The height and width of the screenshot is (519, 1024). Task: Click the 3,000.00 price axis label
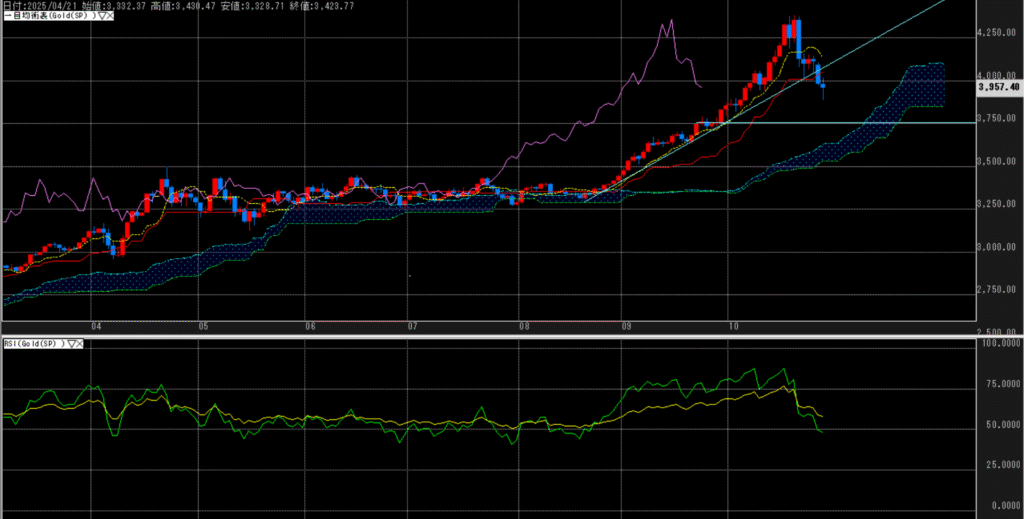(x=998, y=247)
